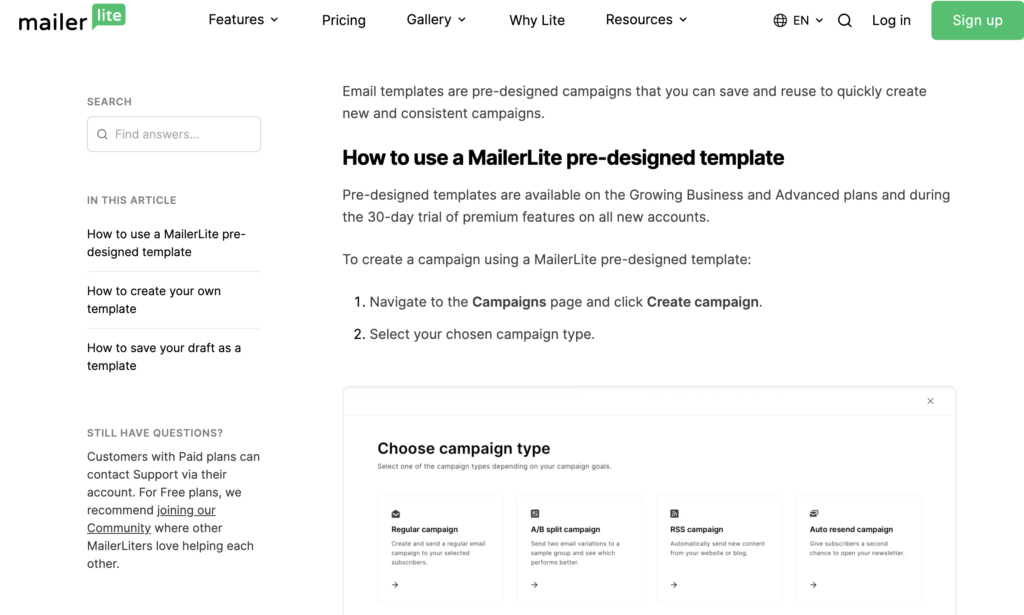Click the globe language icon
Viewport: 1024px width, 615px height.
coord(780,20)
